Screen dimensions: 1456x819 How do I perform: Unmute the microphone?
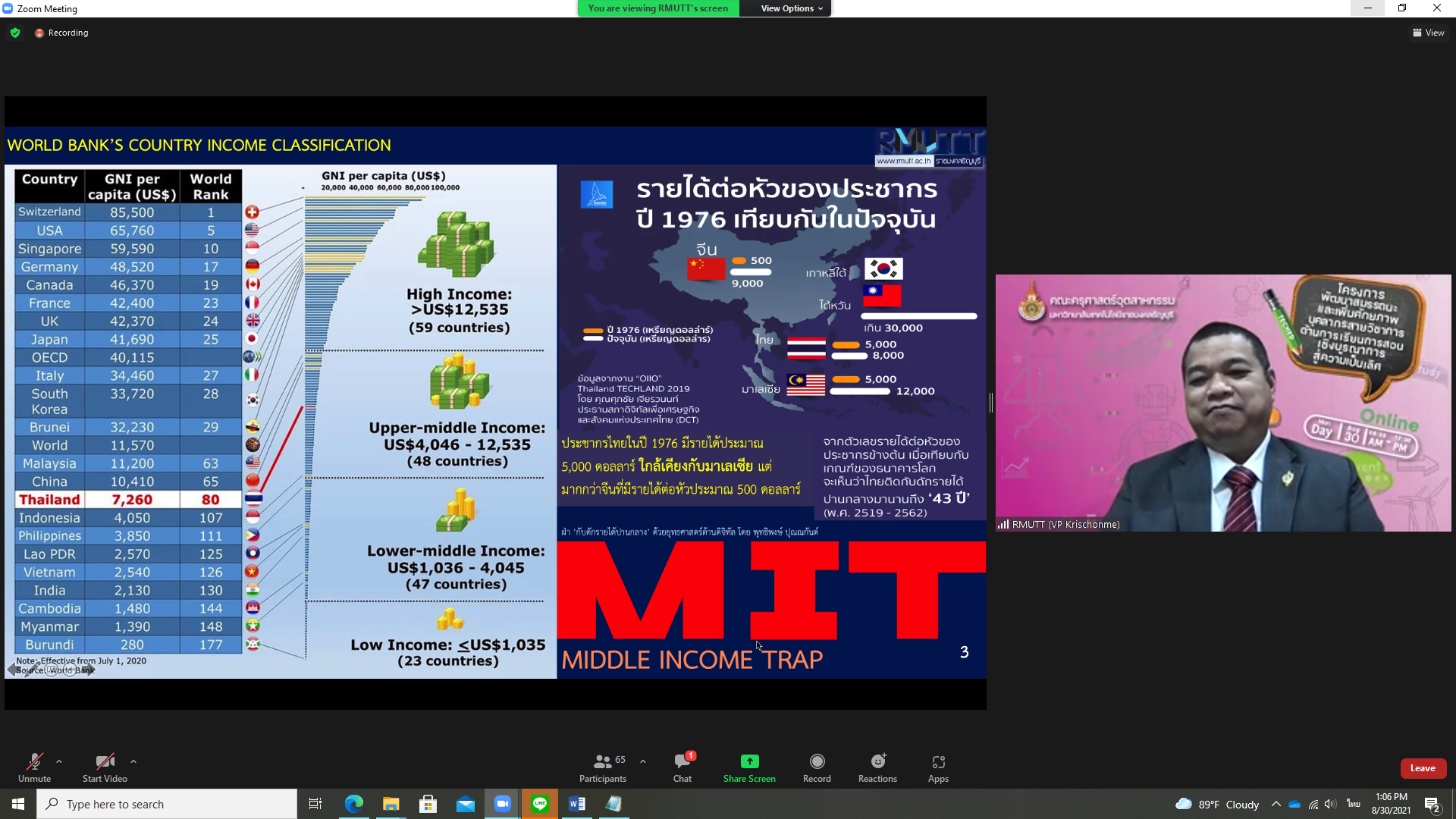pos(34,767)
